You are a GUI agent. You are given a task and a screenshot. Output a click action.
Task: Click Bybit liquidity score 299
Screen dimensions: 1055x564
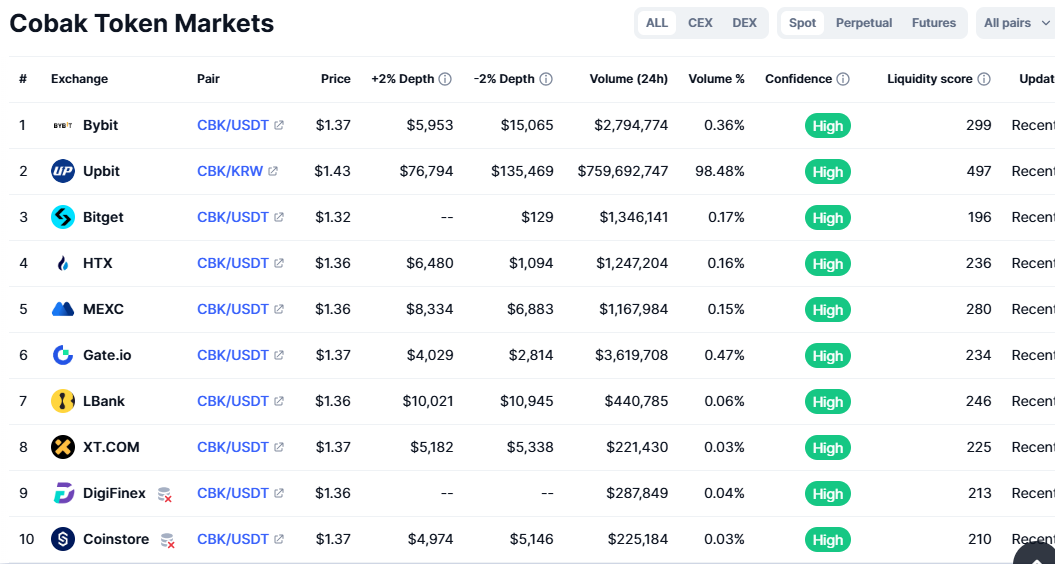(x=979, y=125)
